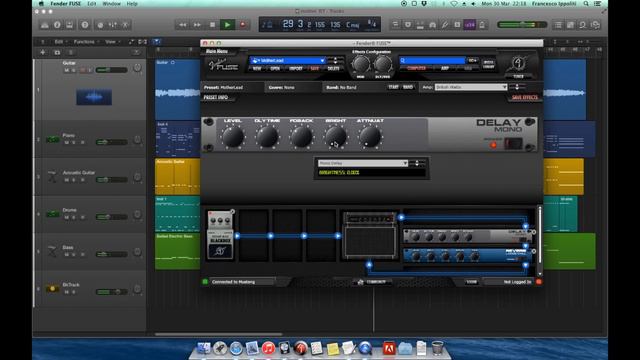
Task: Click the Guitar track volume slider
Action: tap(111, 70)
